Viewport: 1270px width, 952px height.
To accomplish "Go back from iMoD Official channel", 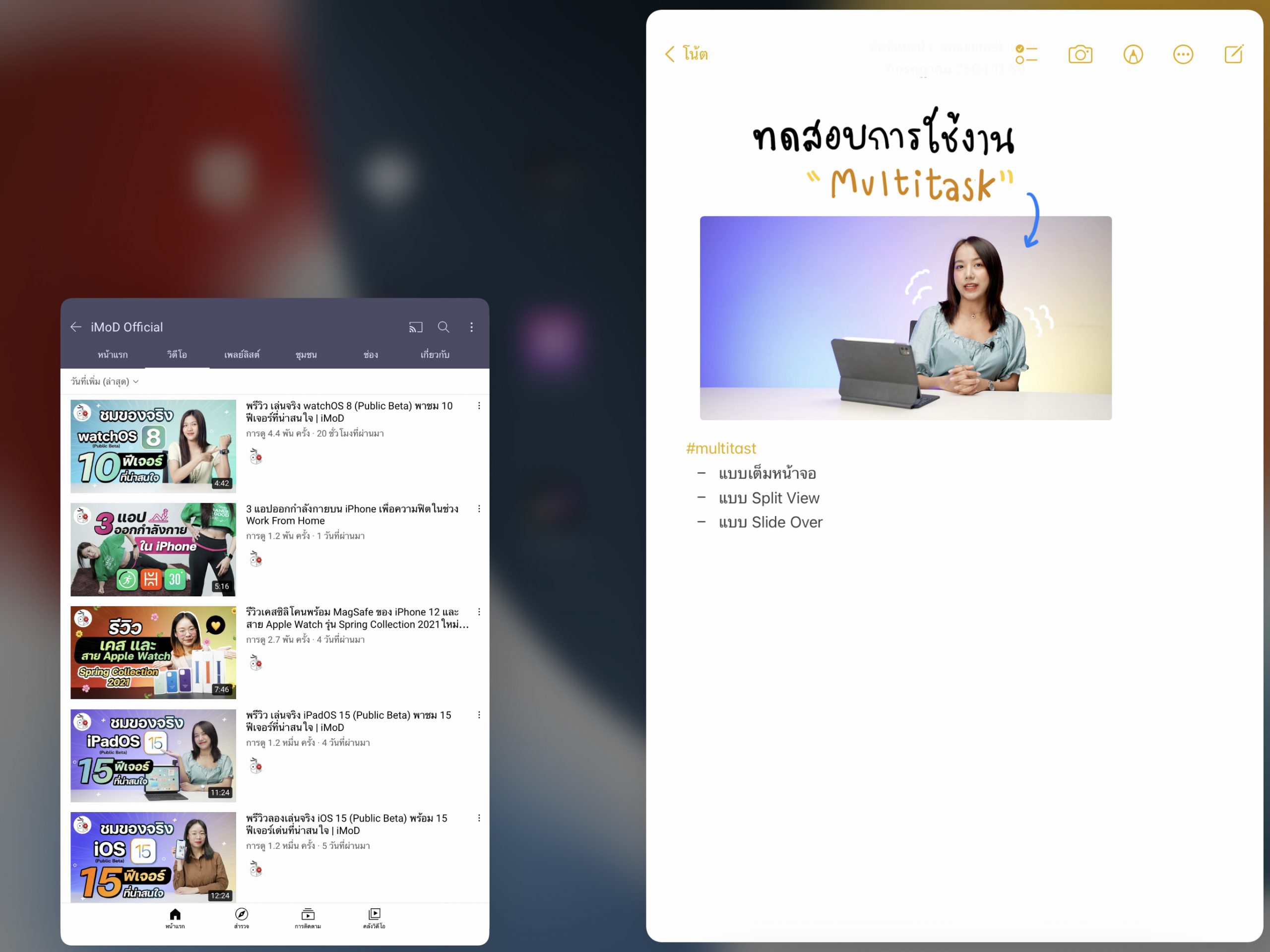I will 76,327.
